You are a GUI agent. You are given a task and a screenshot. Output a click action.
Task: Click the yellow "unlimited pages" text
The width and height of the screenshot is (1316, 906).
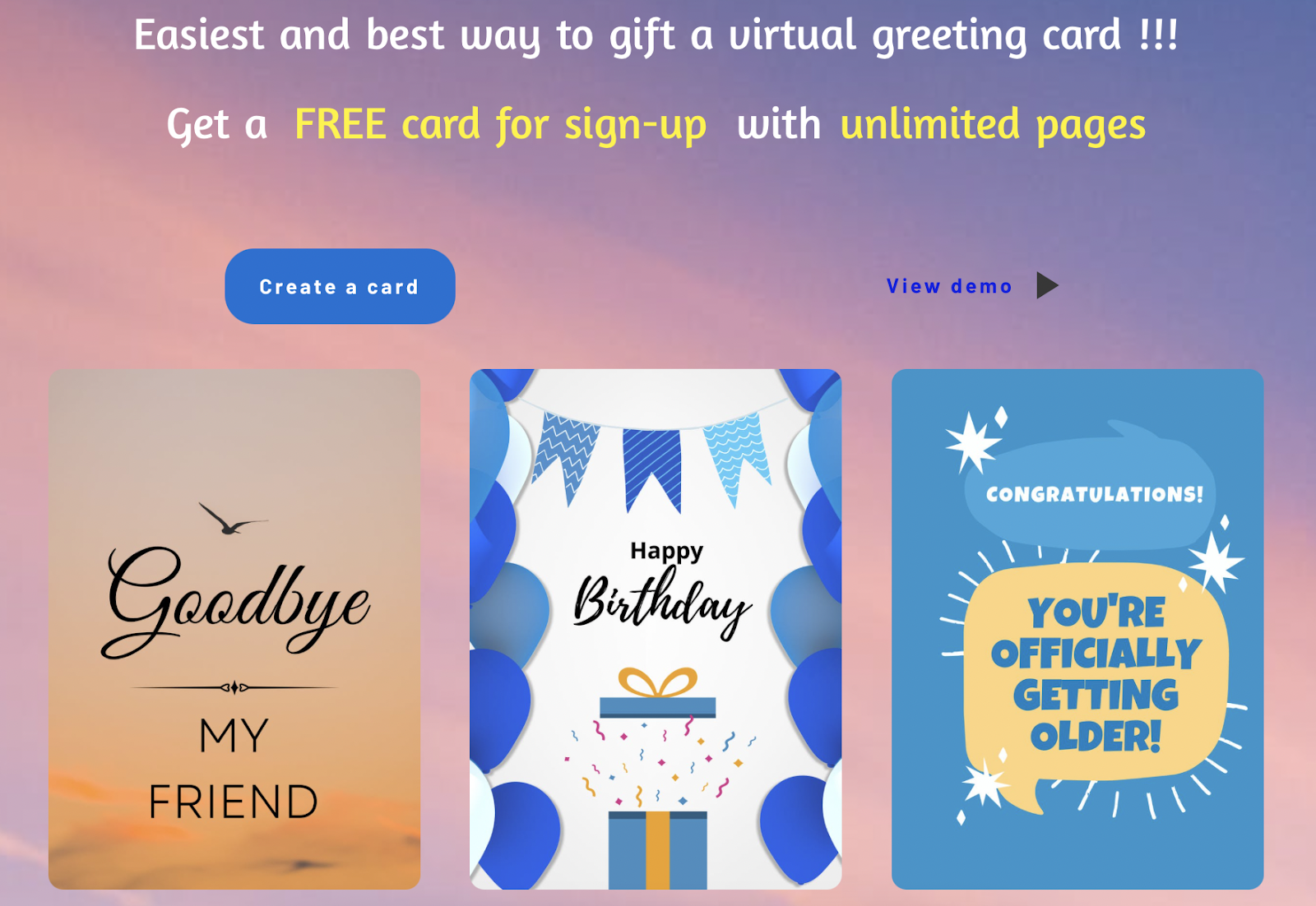pyautogui.click(x=993, y=126)
